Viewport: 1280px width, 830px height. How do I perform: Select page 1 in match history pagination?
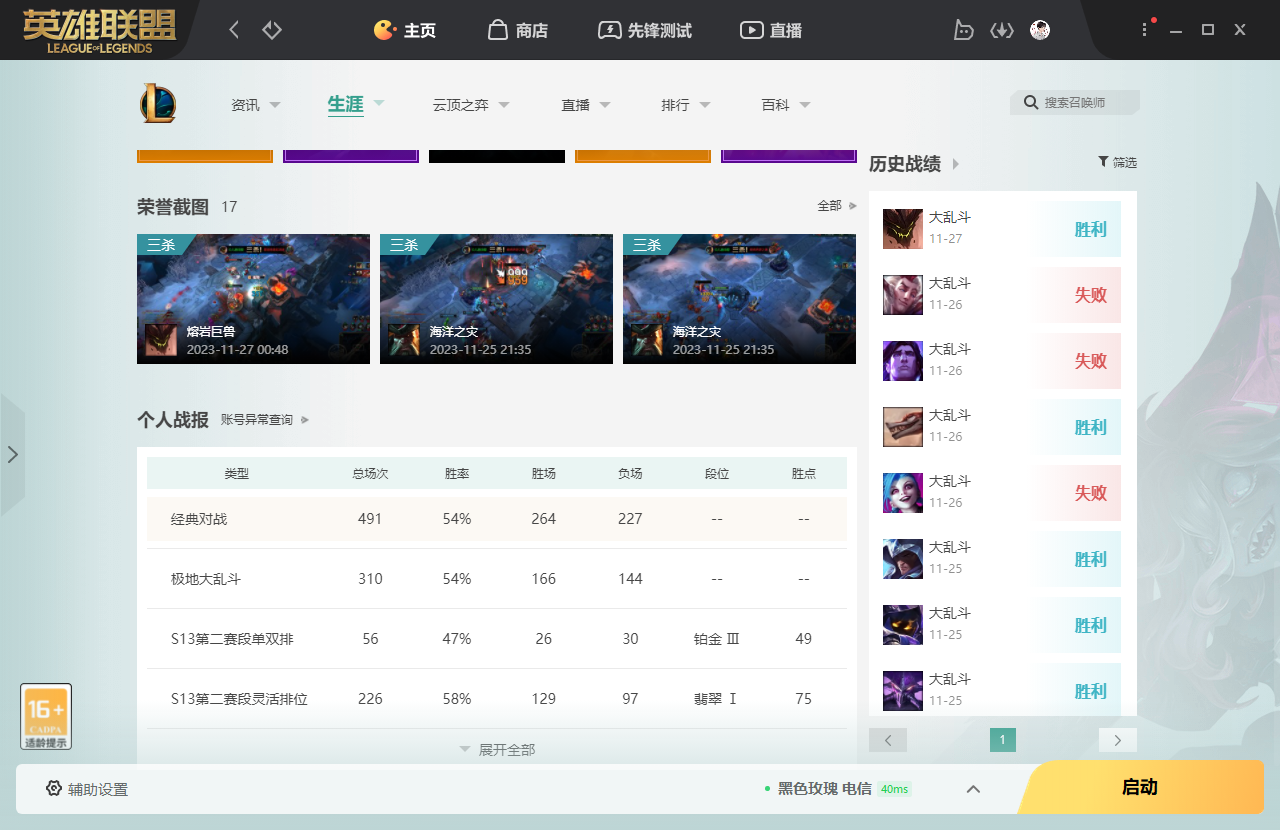(x=1003, y=740)
